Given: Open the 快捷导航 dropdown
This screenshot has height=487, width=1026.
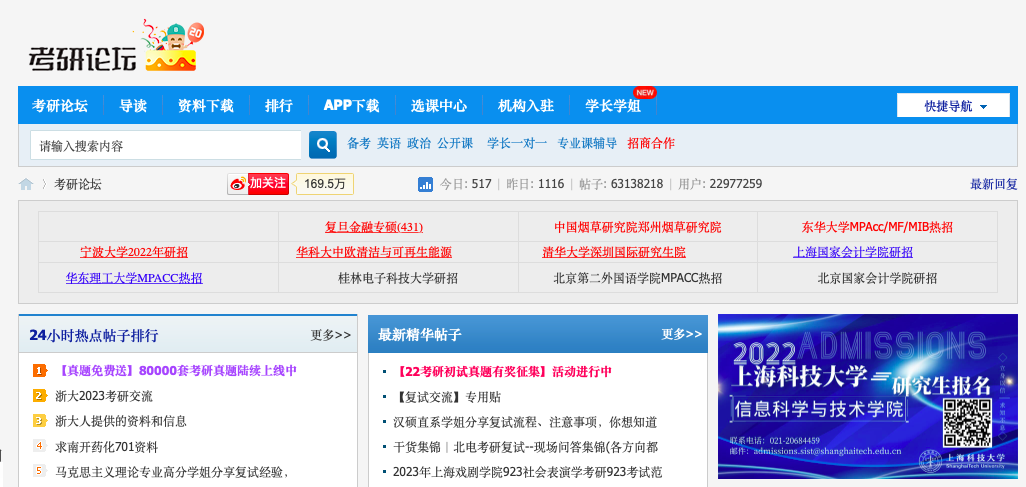Looking at the screenshot, I should pyautogui.click(x=953, y=105).
